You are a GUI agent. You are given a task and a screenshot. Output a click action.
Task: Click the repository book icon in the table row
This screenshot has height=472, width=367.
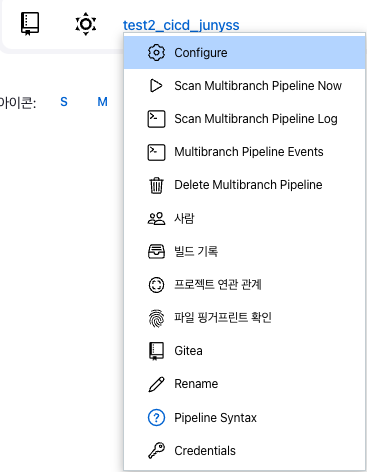[x=30, y=24]
